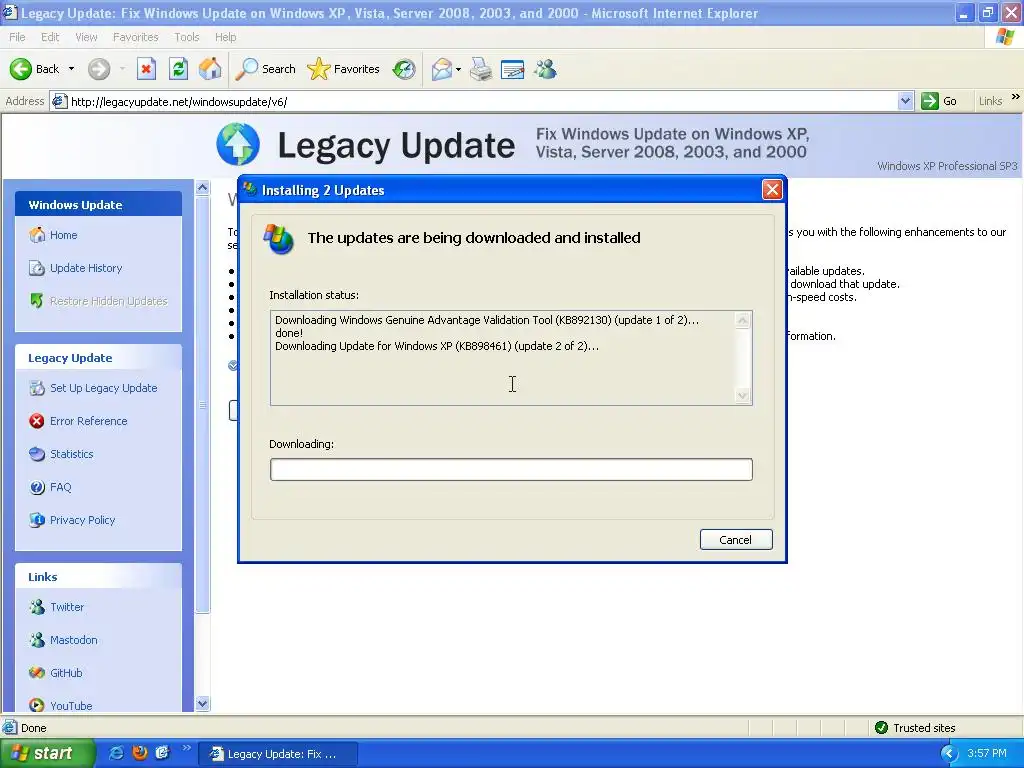Click the Cancel button in dialog
The height and width of the screenshot is (768, 1024).
tap(736, 539)
